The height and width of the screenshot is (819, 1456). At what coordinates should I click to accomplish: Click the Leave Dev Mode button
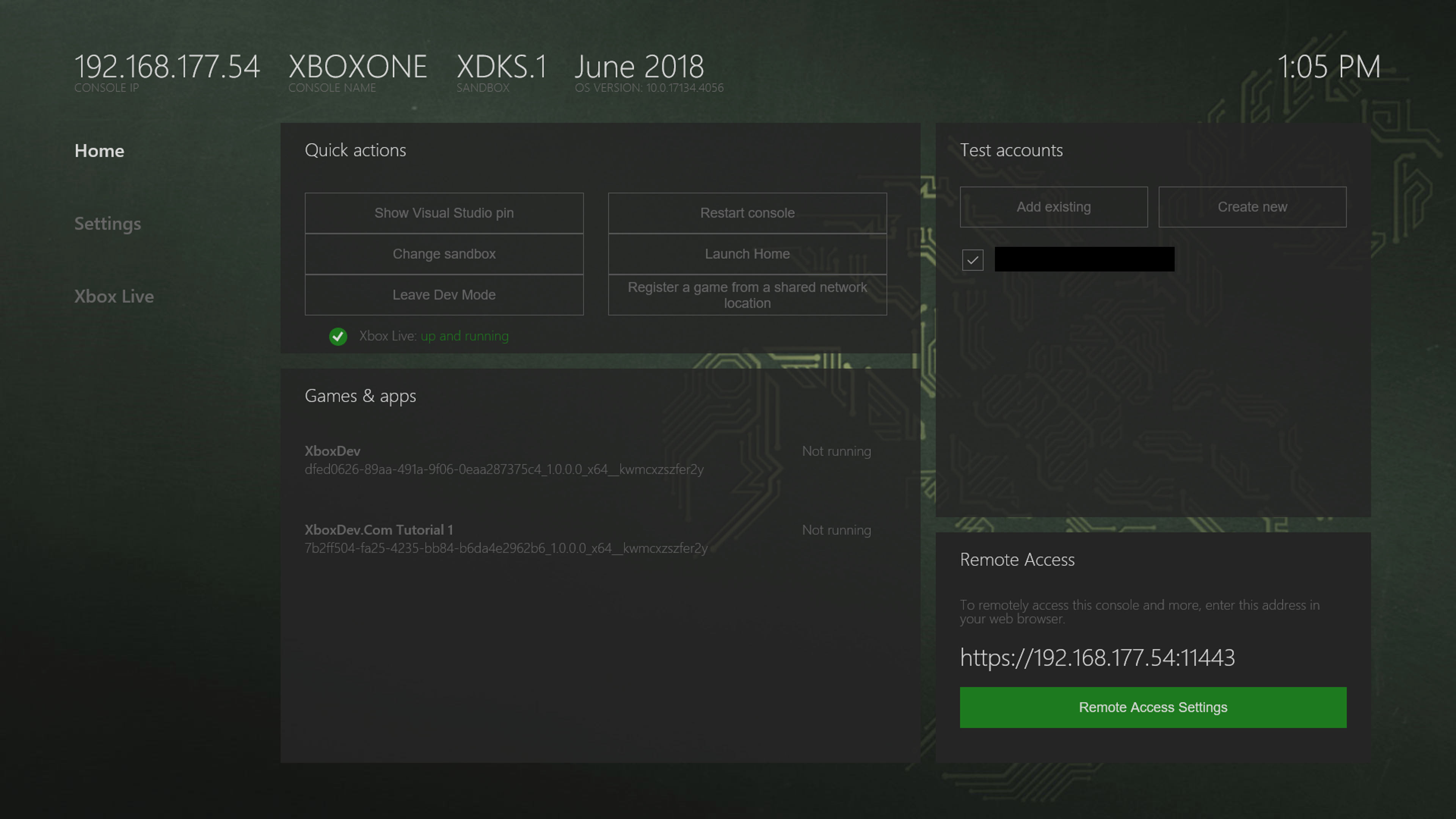coord(444,295)
